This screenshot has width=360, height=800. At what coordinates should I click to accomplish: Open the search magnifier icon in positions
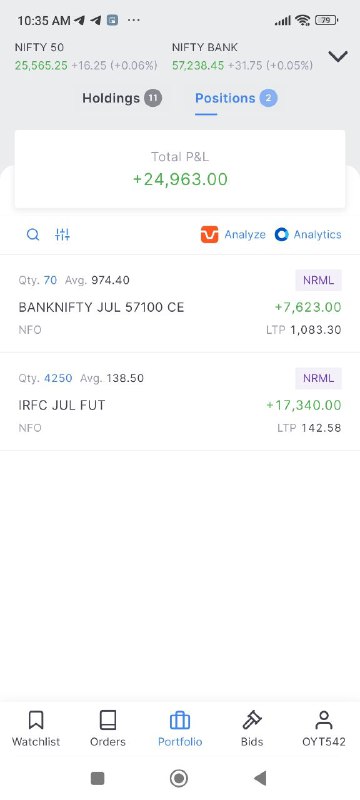tap(33, 235)
